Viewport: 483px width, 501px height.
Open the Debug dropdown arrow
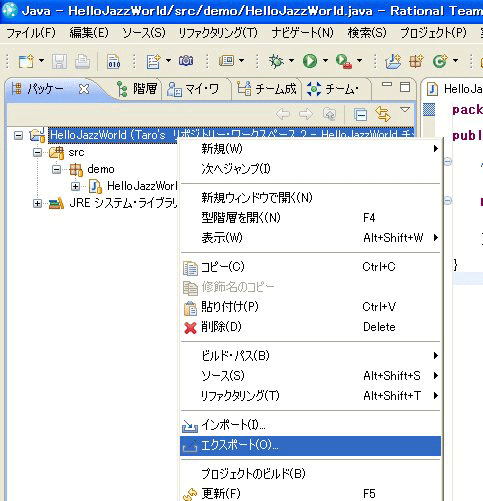click(291, 61)
